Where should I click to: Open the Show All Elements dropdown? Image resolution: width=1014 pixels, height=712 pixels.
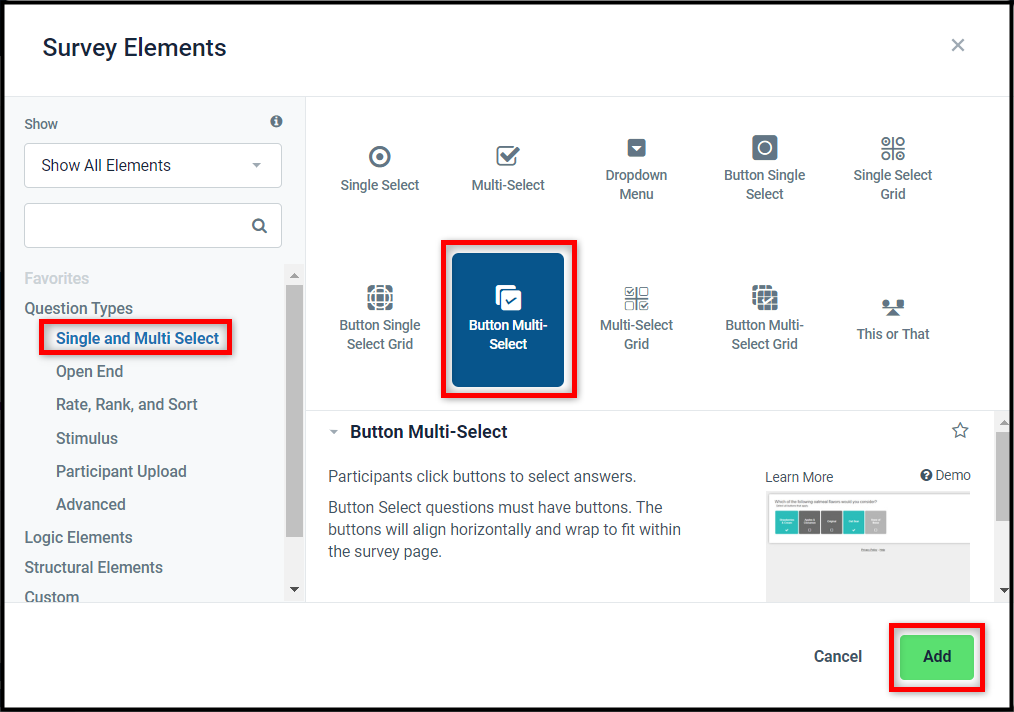pos(153,166)
